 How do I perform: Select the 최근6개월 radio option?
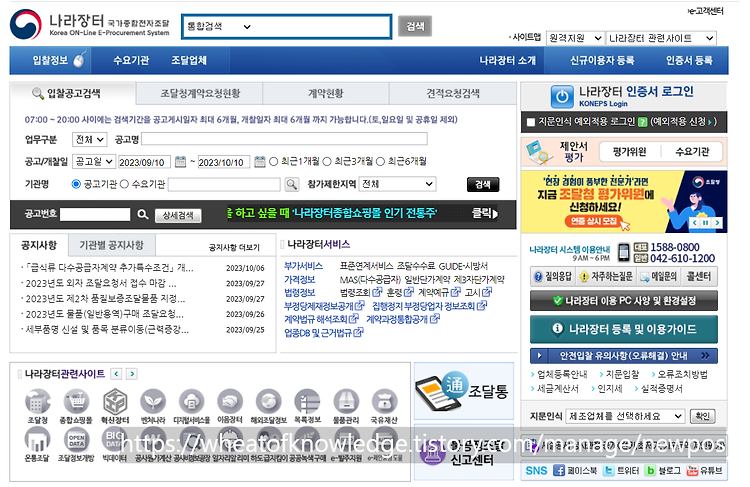(x=380, y=162)
